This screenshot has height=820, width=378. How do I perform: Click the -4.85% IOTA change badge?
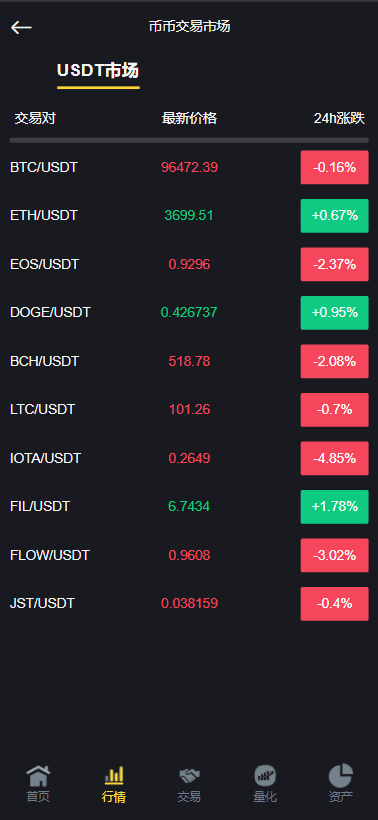click(x=335, y=458)
